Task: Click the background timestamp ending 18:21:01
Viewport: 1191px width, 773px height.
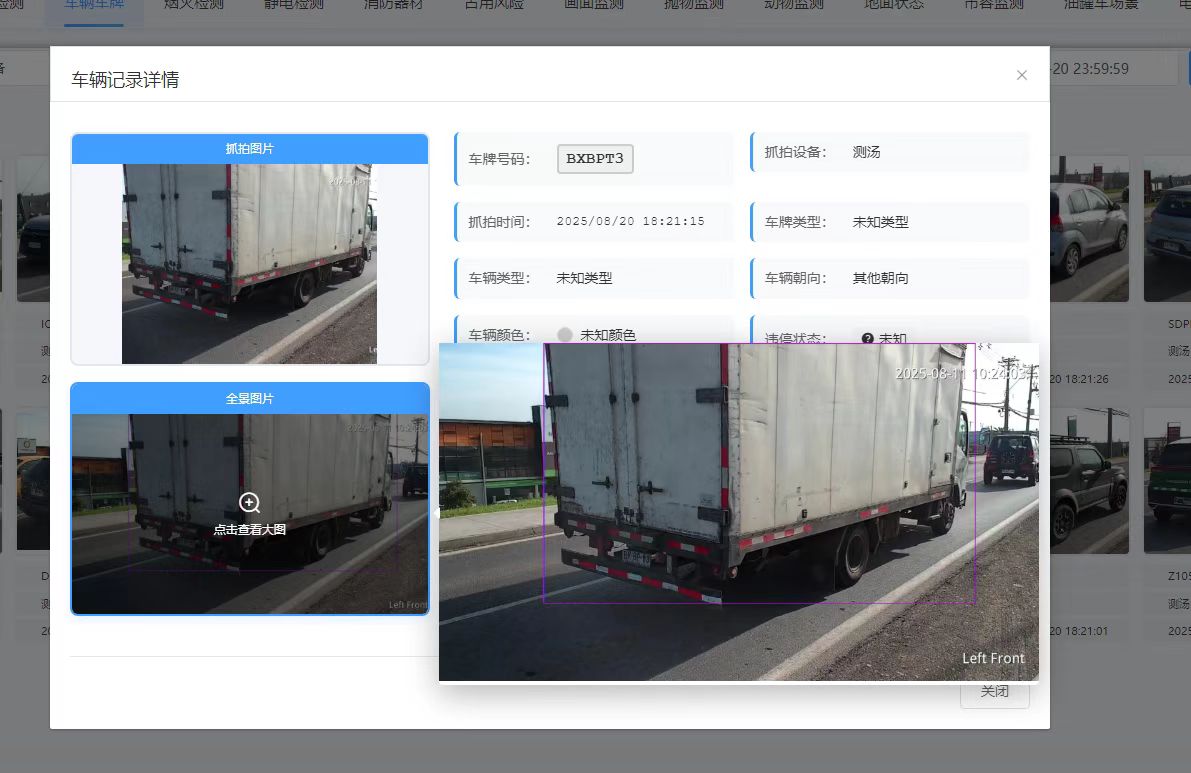Action: coord(1079,631)
